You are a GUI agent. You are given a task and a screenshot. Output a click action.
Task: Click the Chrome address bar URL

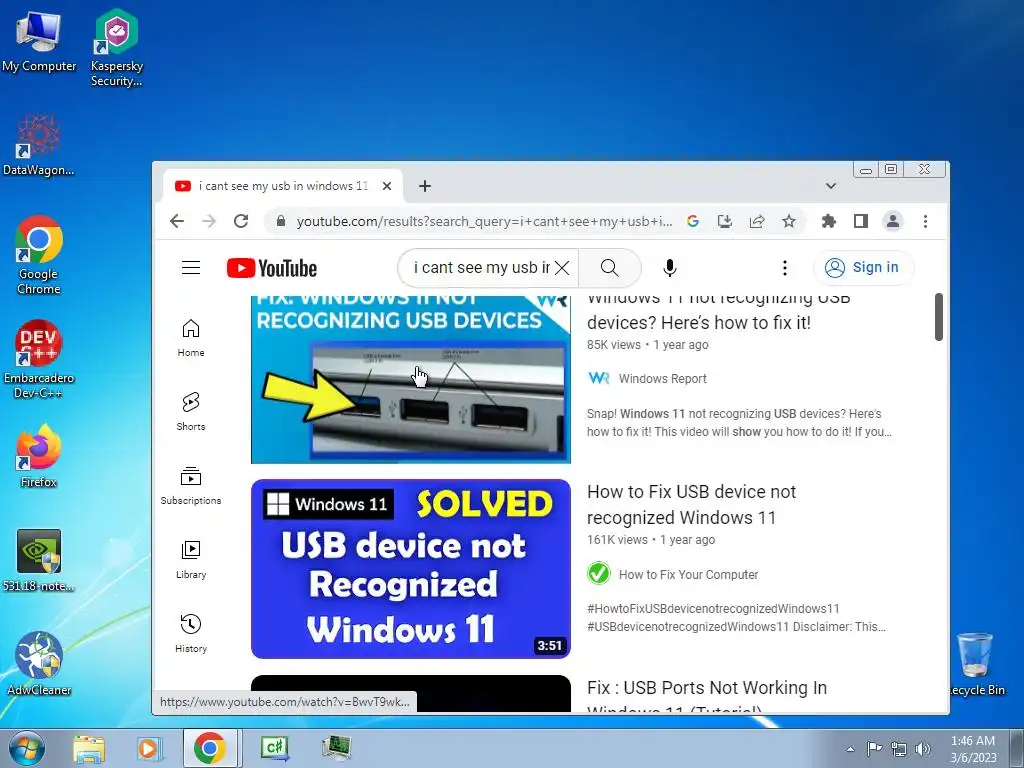pyautogui.click(x=484, y=221)
